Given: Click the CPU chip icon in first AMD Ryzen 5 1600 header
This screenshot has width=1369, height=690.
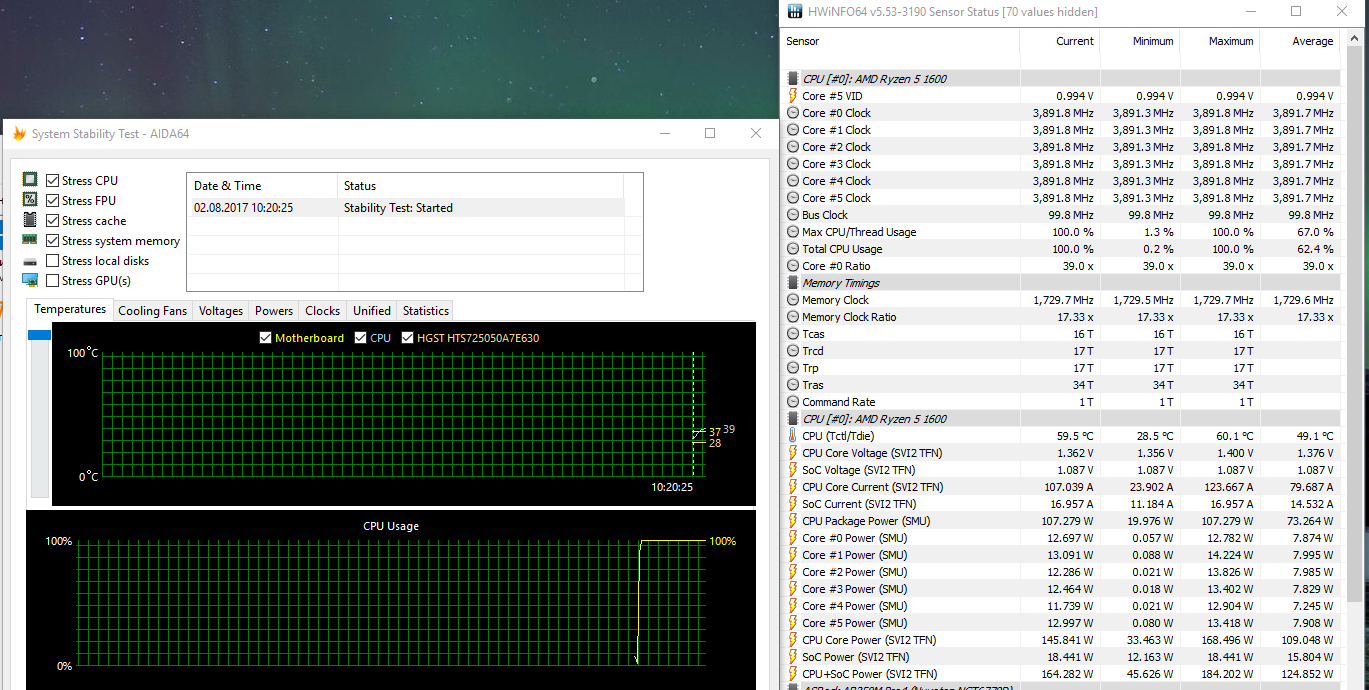Looking at the screenshot, I should (793, 78).
